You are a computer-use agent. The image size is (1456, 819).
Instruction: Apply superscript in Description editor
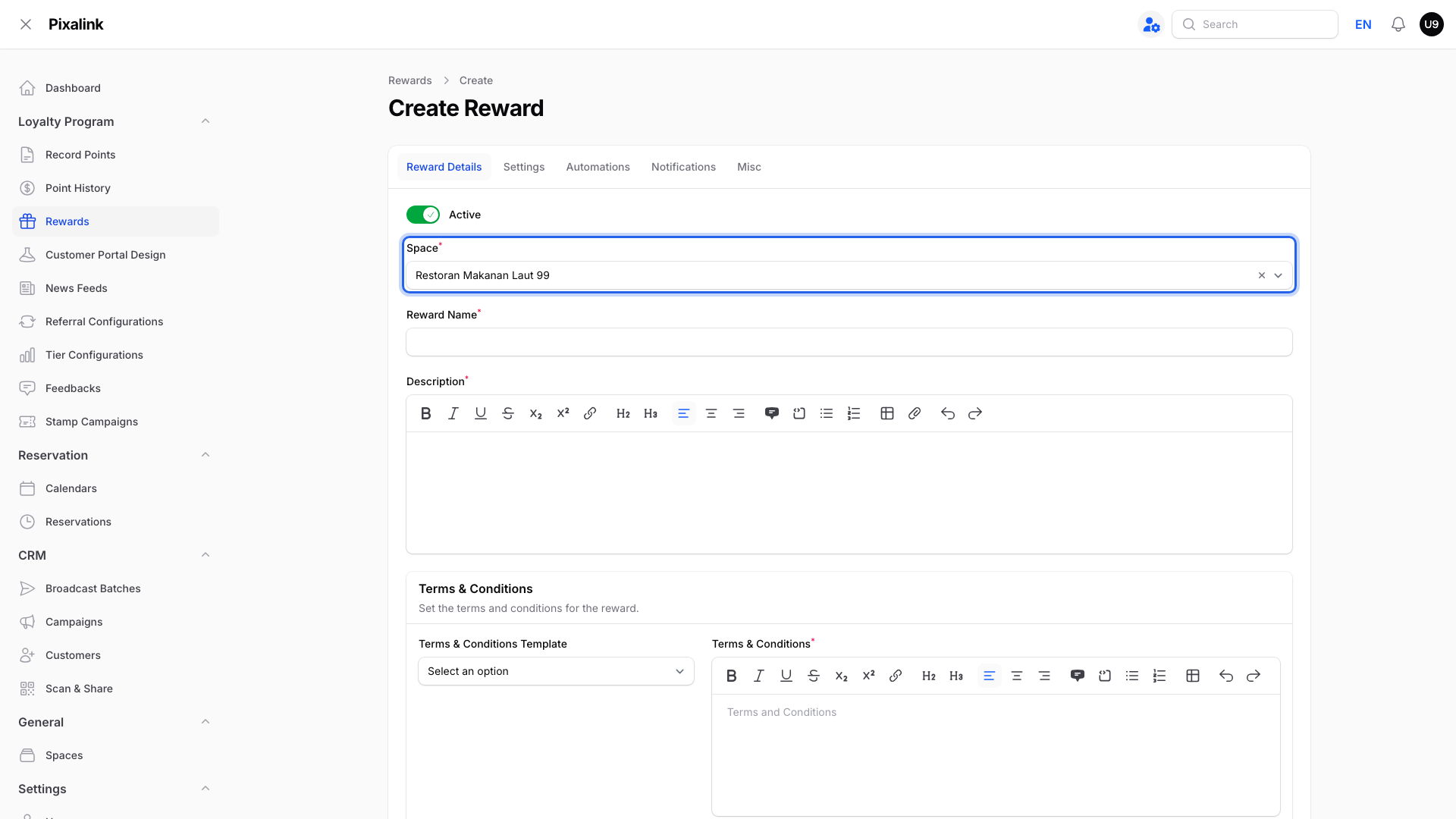[563, 413]
